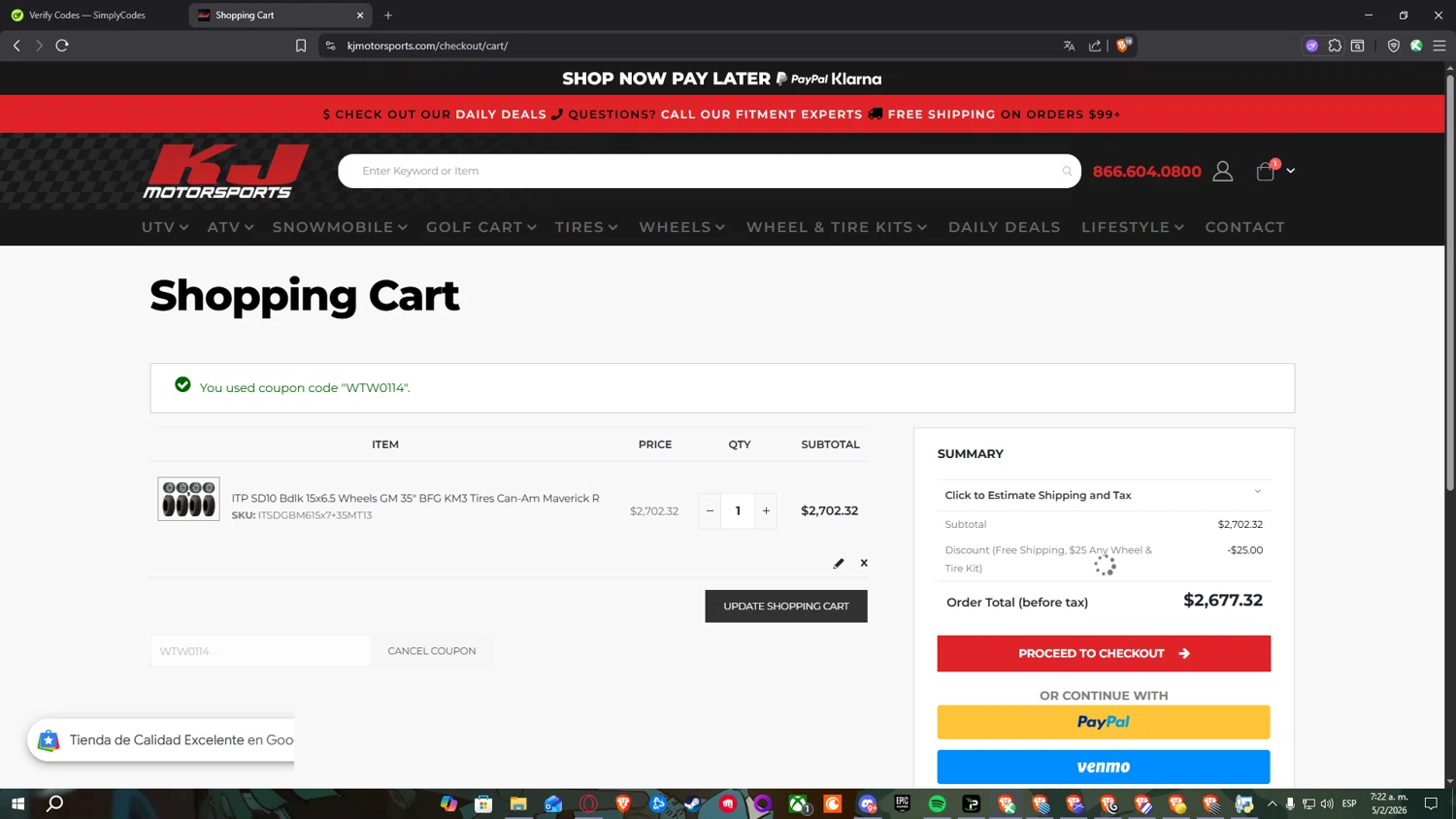1456x819 pixels.
Task: Open the DAILY DEALS link in red banner
Action: [501, 115]
